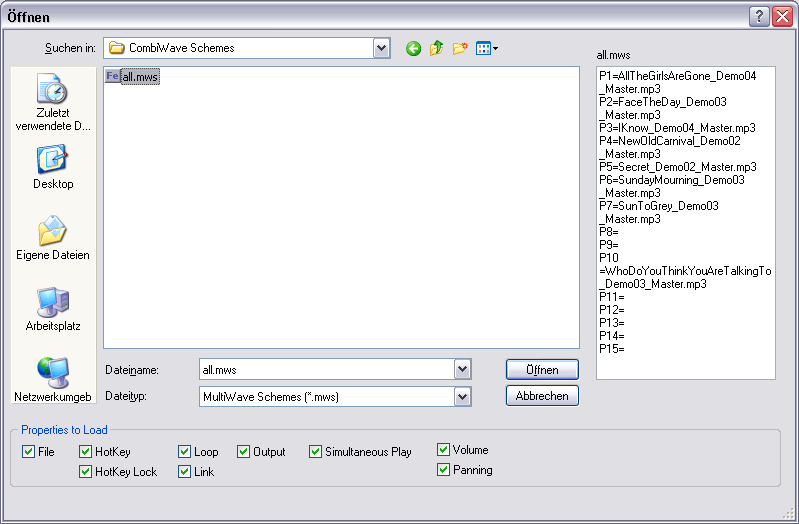Open Eigene Dateien folder shortcut

pyautogui.click(x=53, y=238)
